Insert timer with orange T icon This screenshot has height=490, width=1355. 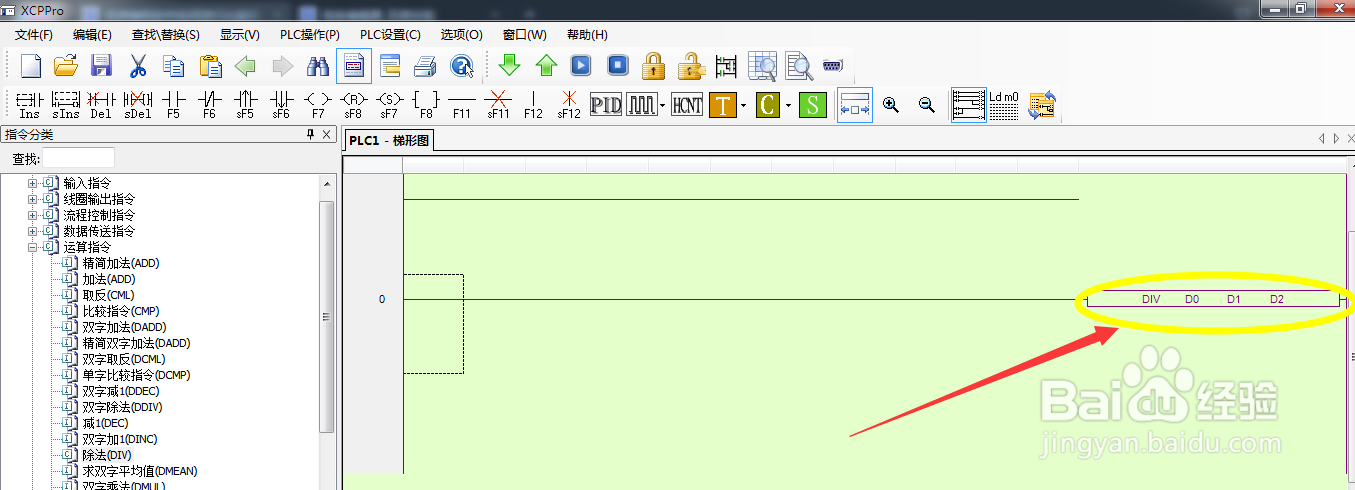coord(723,104)
